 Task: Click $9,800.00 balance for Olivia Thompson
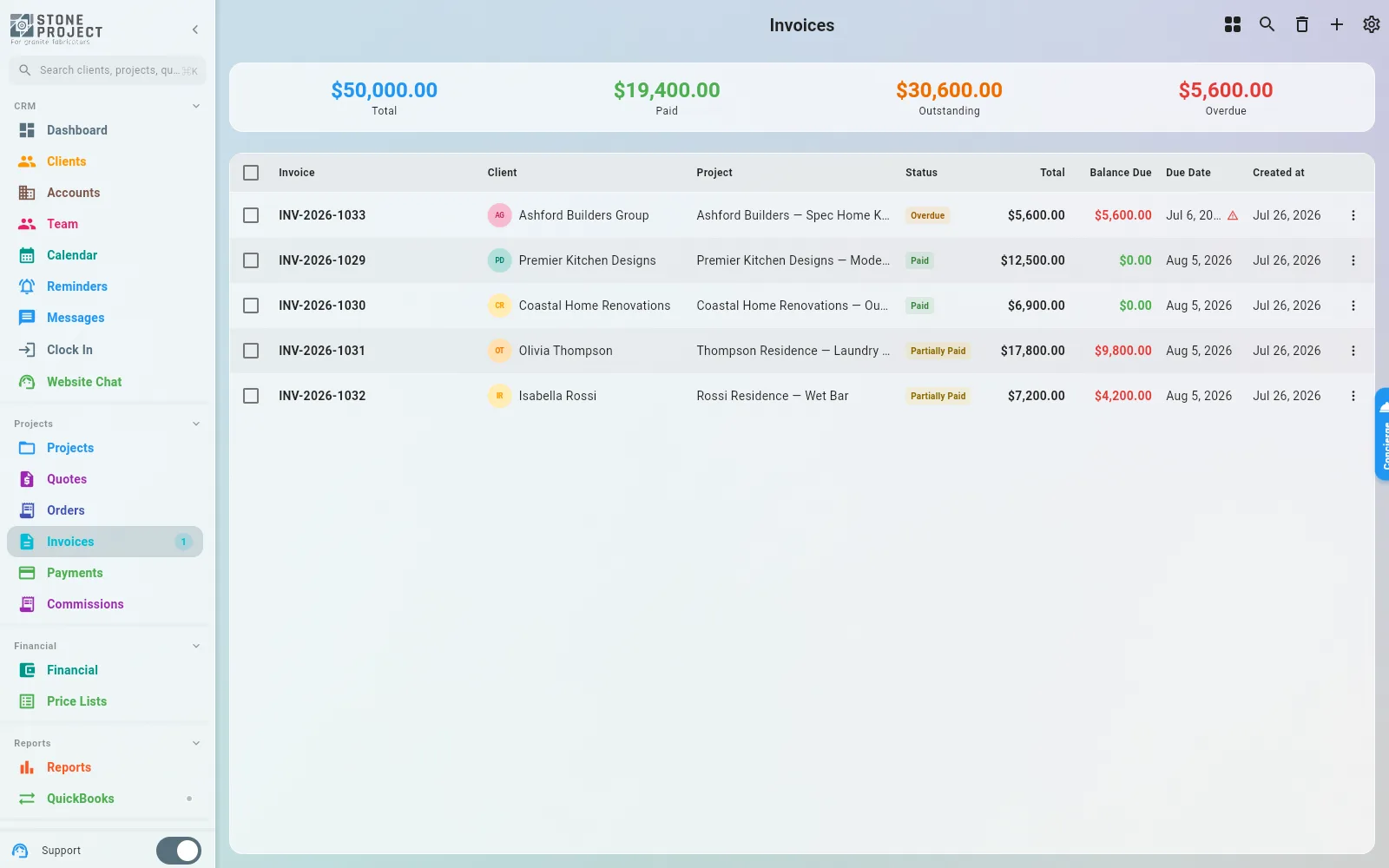1122,351
